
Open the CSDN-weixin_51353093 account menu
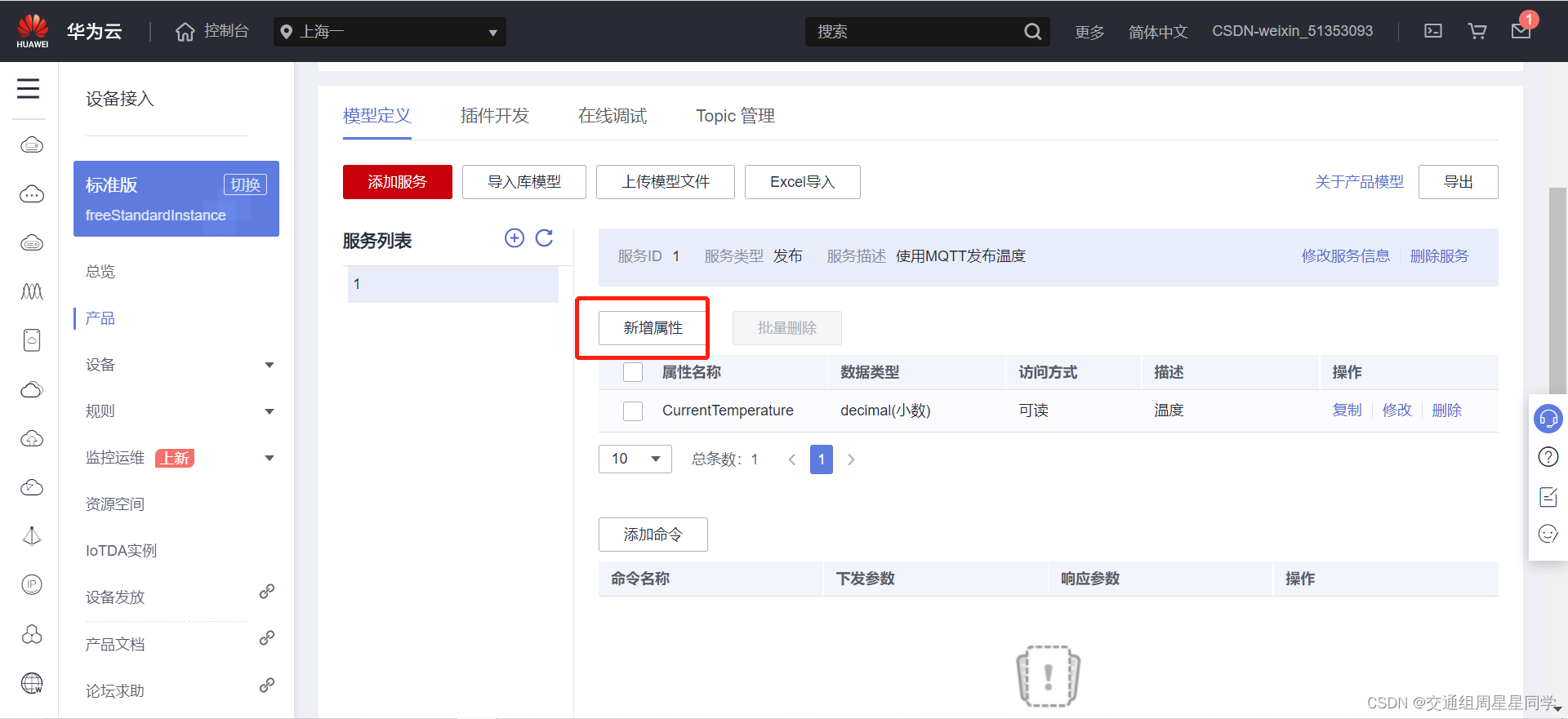click(1292, 31)
